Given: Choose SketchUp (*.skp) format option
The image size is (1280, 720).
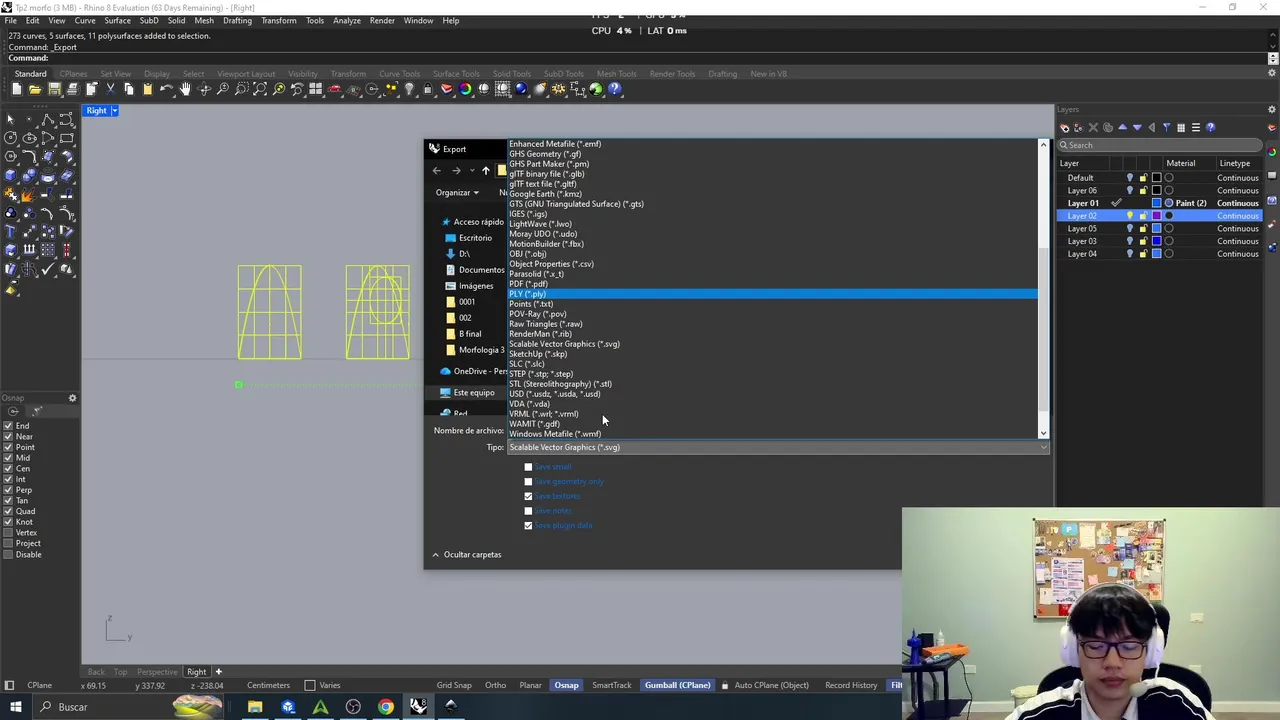Looking at the screenshot, I should [538, 354].
